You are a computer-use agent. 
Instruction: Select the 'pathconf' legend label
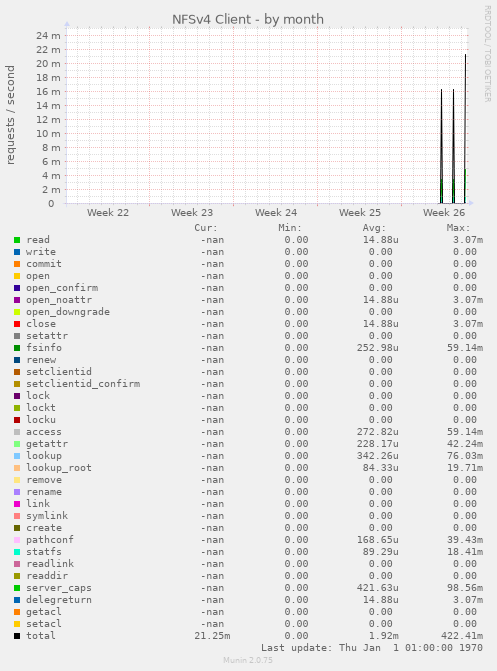[50, 540]
